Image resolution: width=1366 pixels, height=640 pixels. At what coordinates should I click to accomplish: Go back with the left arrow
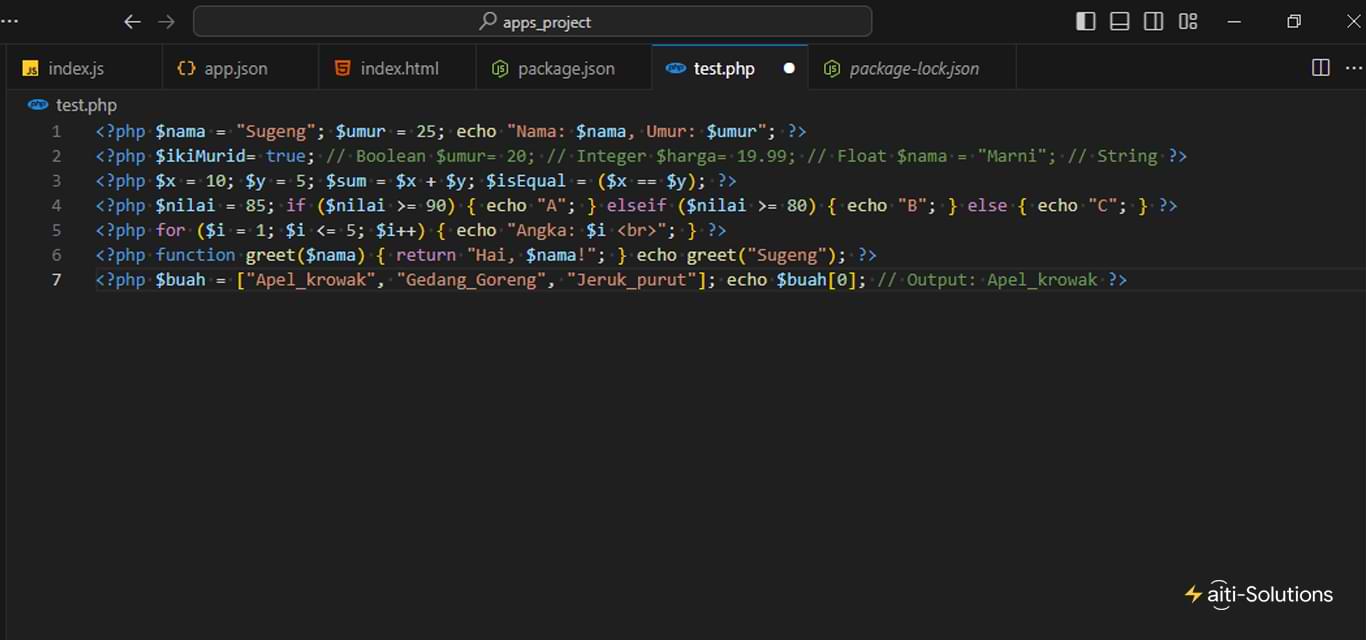click(132, 21)
